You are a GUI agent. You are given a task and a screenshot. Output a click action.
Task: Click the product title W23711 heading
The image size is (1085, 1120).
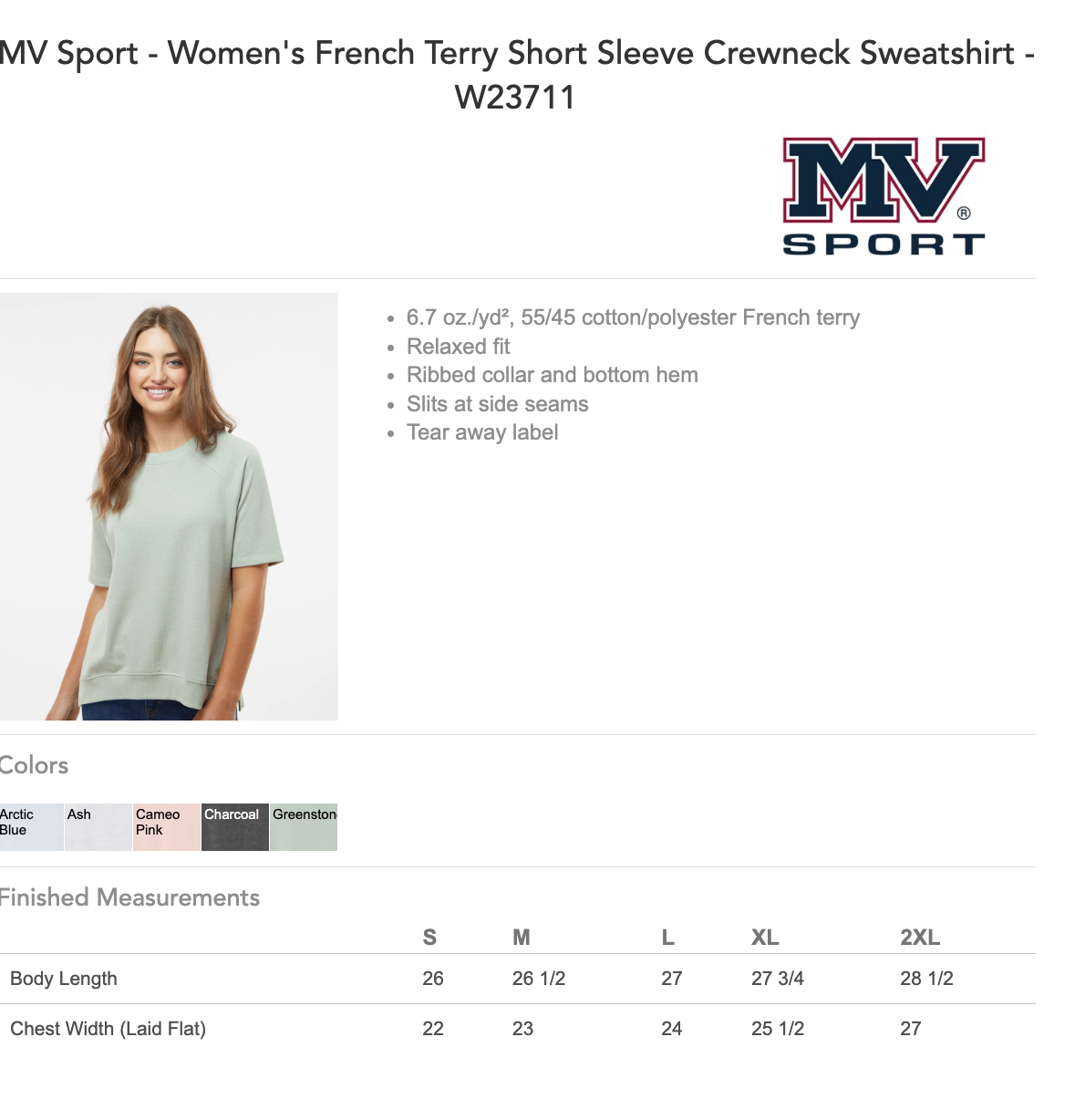click(516, 75)
